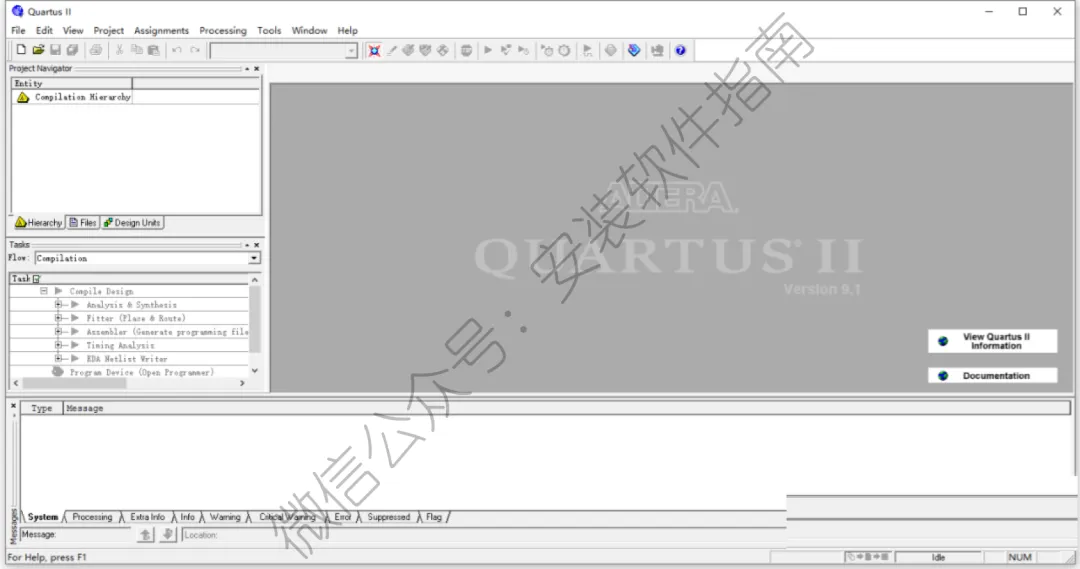1080x569 pixels.
Task: Expand the Fitter (Place & Route) node
Action: click(x=59, y=318)
